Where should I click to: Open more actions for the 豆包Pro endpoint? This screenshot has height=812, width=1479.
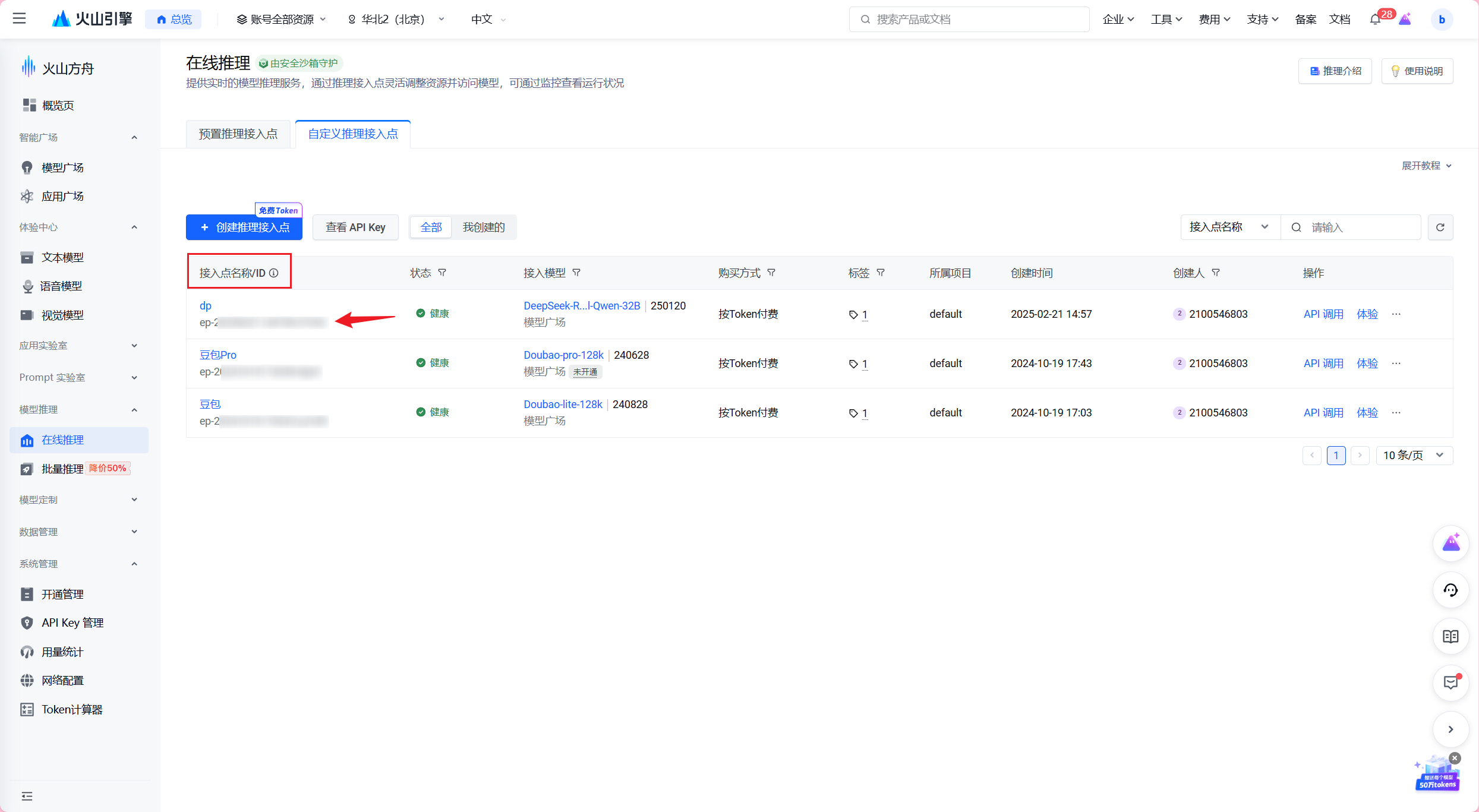(1396, 364)
